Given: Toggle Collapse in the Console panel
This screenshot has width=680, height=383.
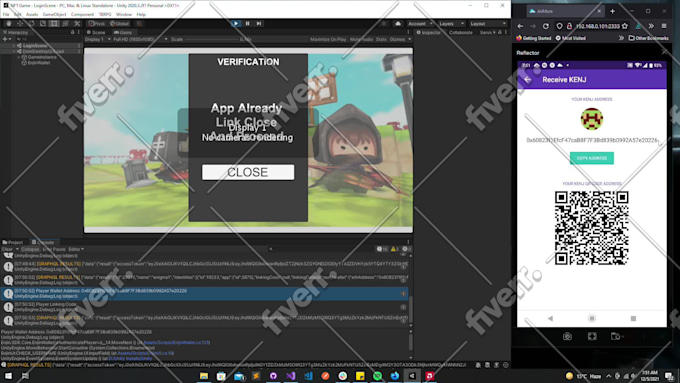Looking at the screenshot, I should [x=30, y=249].
